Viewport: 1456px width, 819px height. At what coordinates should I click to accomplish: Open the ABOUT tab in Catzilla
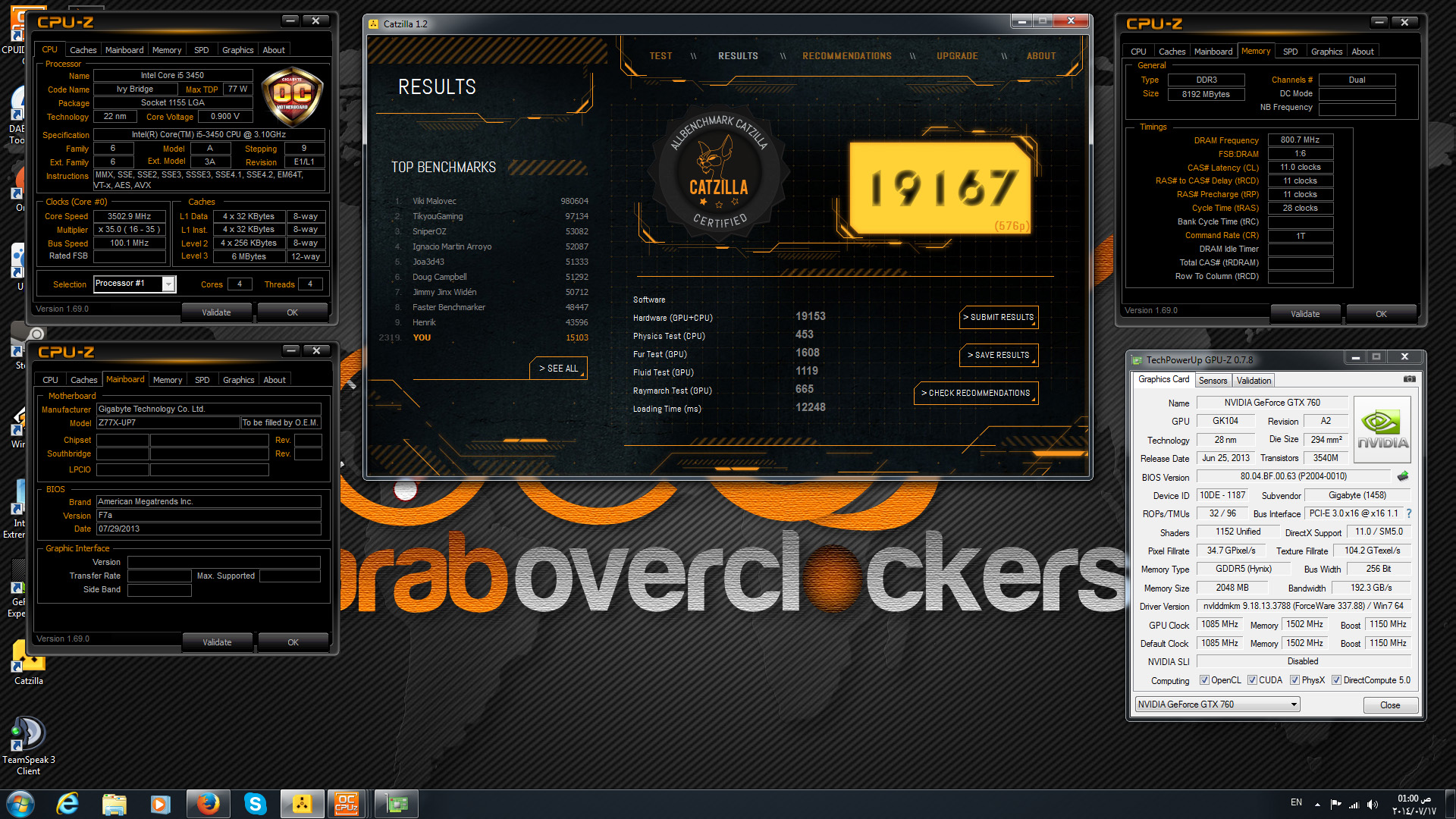tap(1041, 56)
